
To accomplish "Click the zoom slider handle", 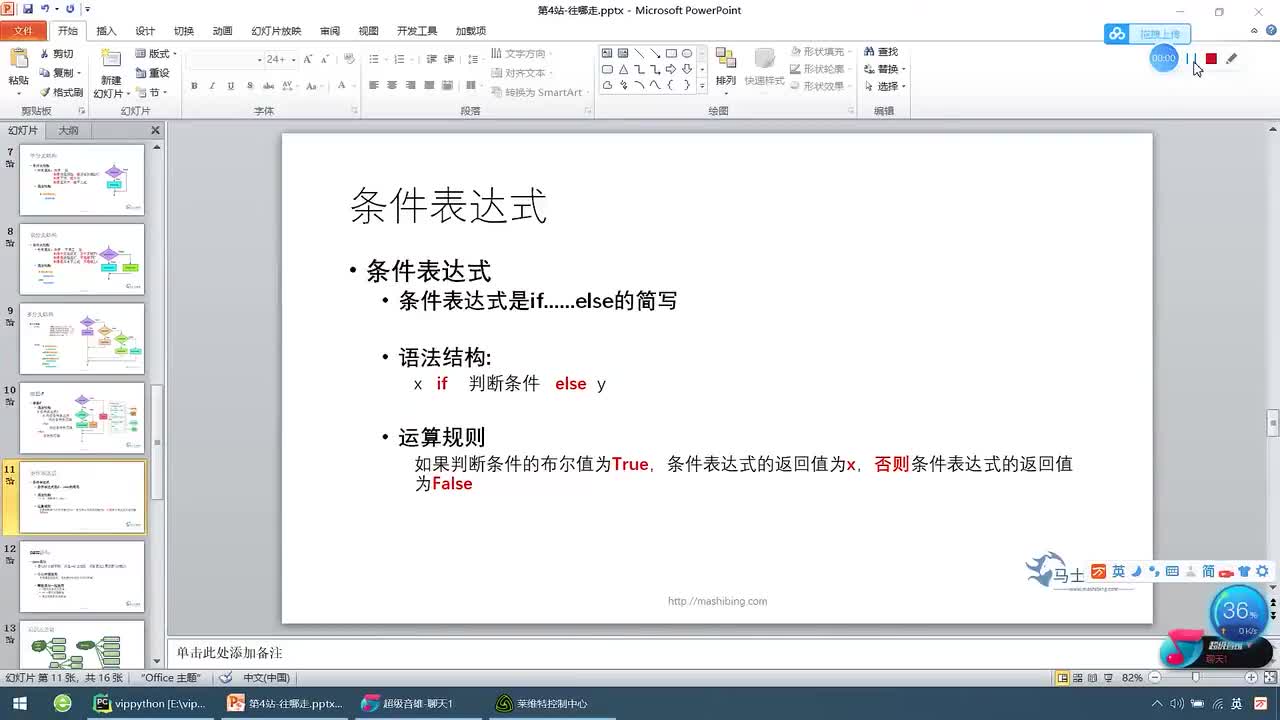I will [x=1195, y=678].
